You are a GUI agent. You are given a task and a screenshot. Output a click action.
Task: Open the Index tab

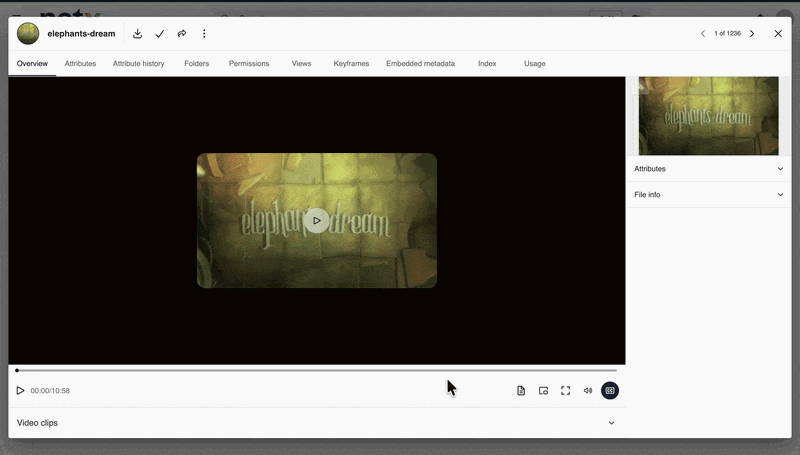487,64
